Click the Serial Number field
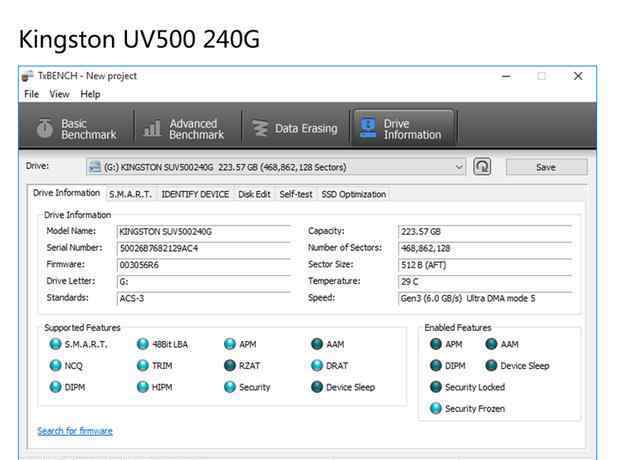 point(204,248)
